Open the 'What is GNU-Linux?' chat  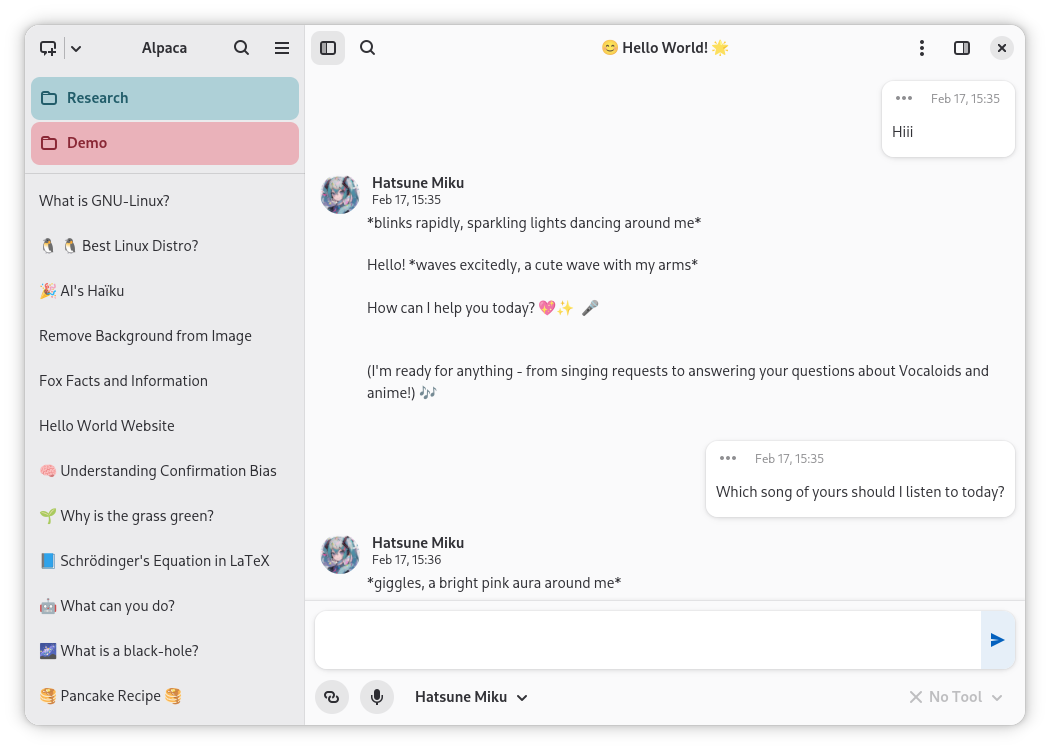[x=165, y=201]
